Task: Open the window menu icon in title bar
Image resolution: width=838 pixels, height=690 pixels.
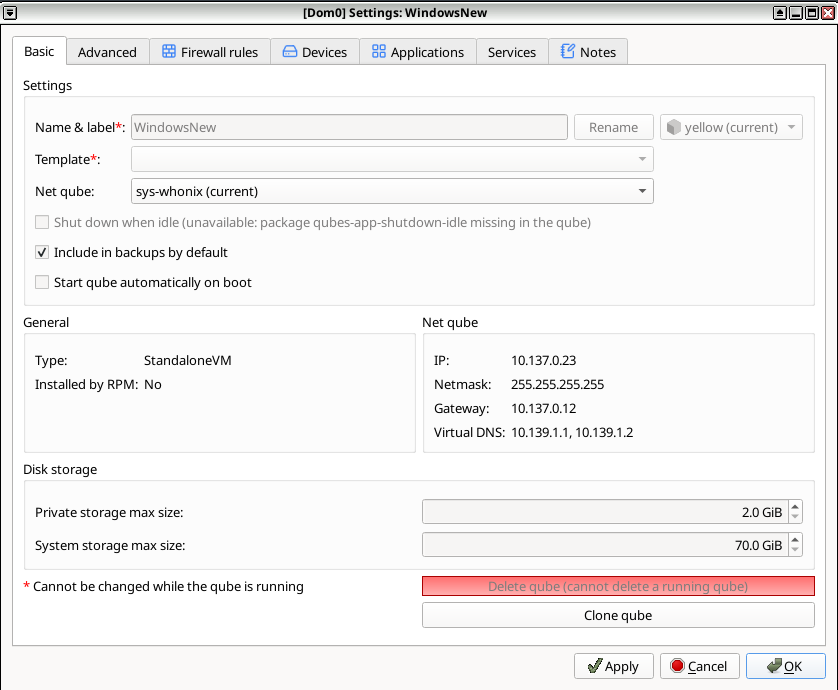Action: [x=10, y=12]
